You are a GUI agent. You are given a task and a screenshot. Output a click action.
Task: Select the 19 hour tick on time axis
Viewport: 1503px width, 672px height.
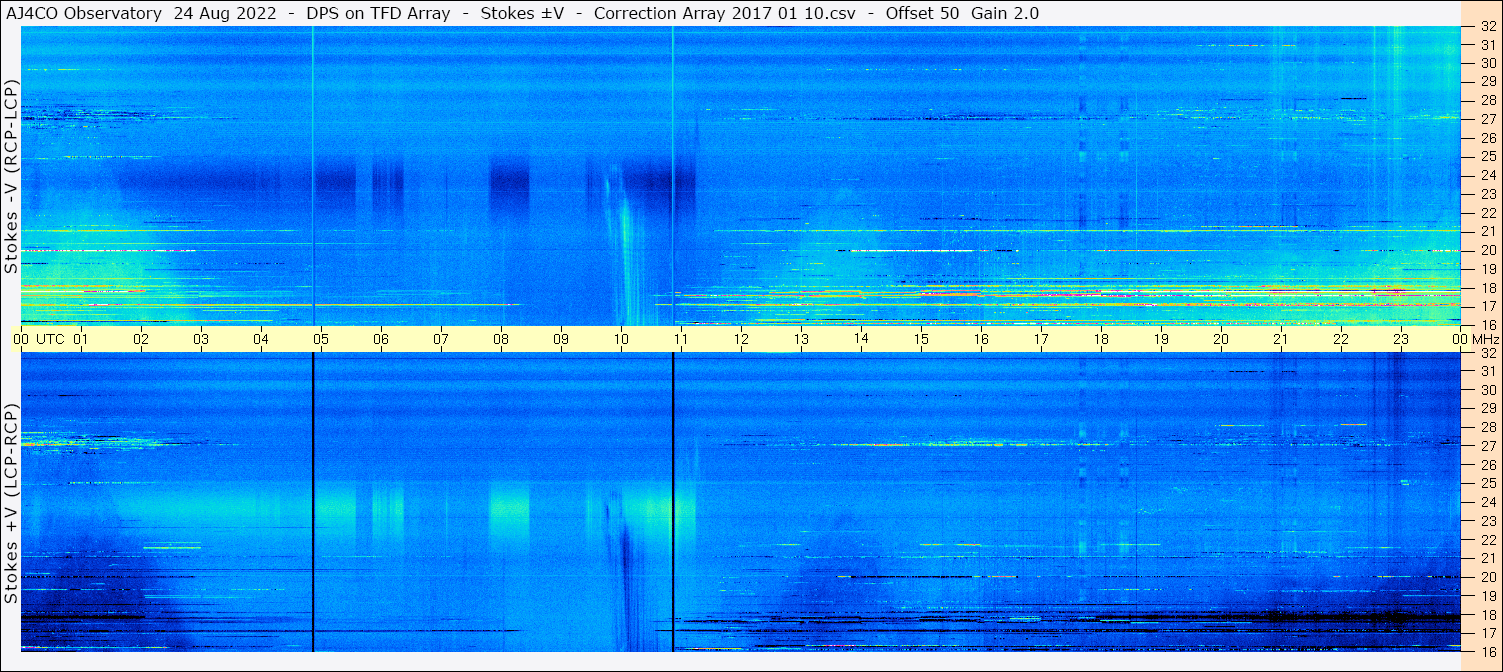click(x=1161, y=339)
